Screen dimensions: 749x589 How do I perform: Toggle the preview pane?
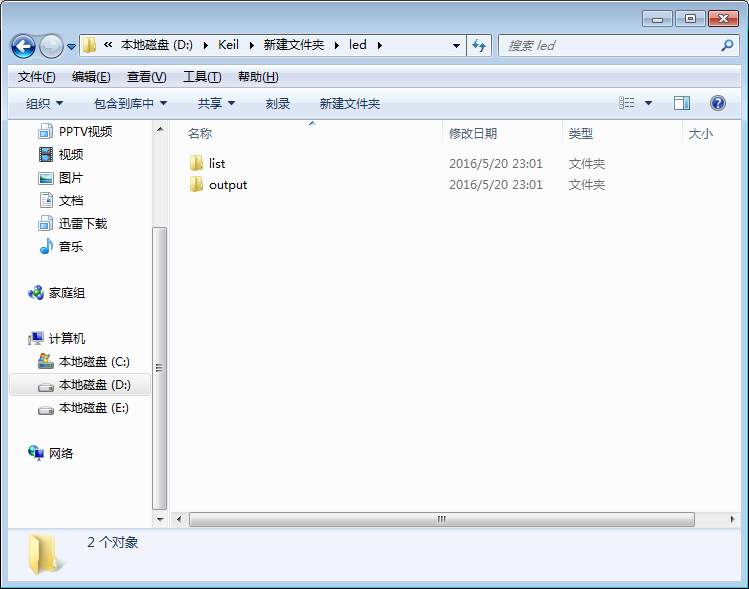tap(682, 103)
